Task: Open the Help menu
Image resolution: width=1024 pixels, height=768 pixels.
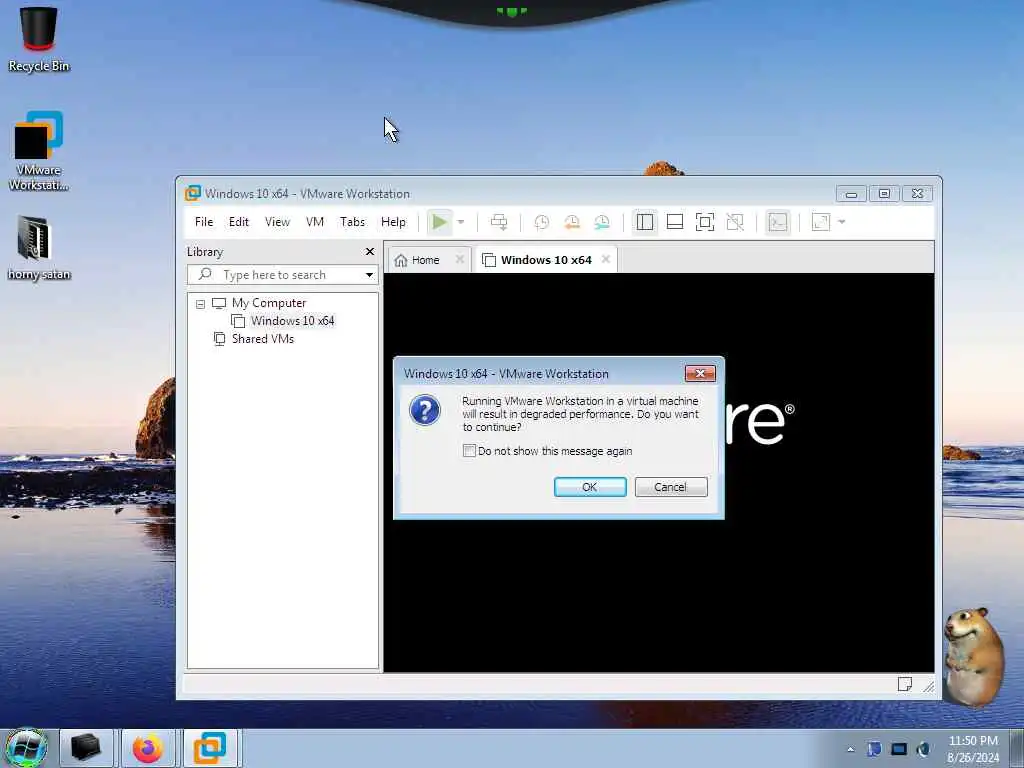Action: 393,222
